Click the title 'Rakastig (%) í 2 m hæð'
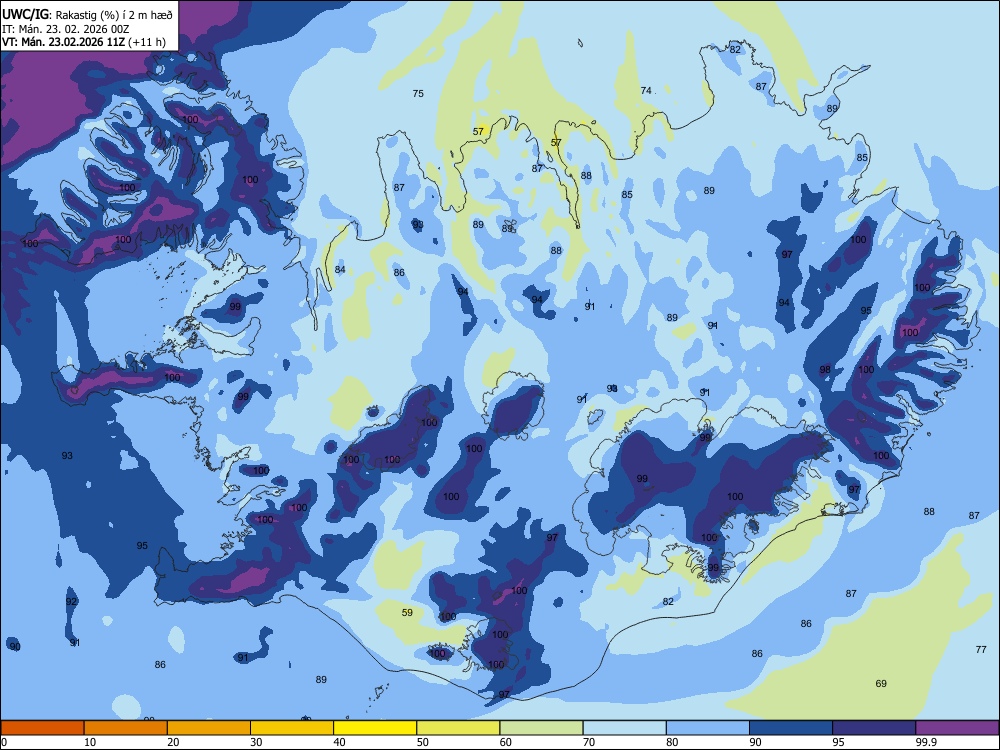The height and width of the screenshot is (750, 1000). pyautogui.click(x=114, y=14)
